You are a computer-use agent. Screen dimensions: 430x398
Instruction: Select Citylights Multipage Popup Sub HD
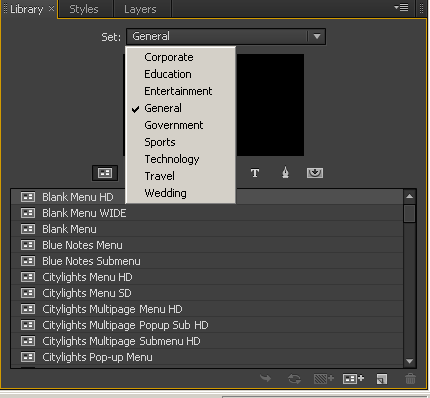click(207, 325)
